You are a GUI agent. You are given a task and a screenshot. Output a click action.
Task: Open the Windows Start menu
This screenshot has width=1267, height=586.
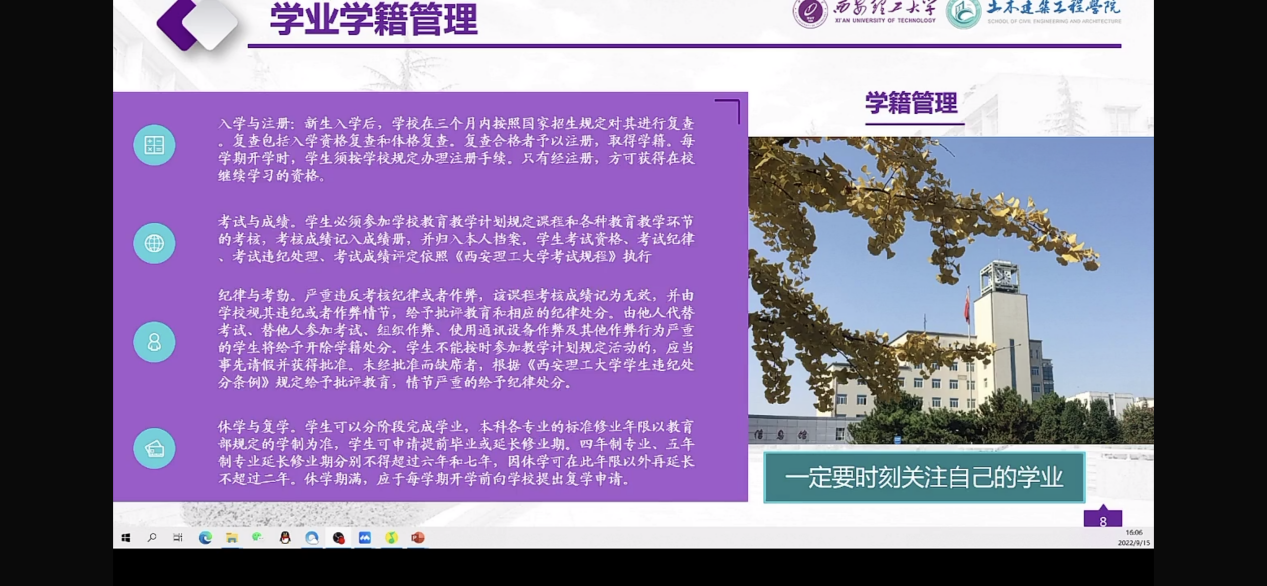pos(126,538)
